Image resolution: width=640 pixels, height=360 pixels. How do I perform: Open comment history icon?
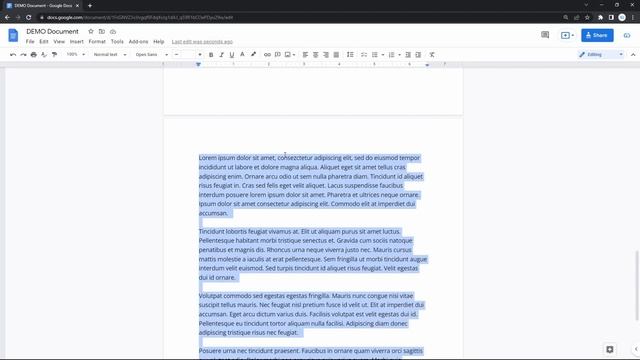(x=545, y=35)
